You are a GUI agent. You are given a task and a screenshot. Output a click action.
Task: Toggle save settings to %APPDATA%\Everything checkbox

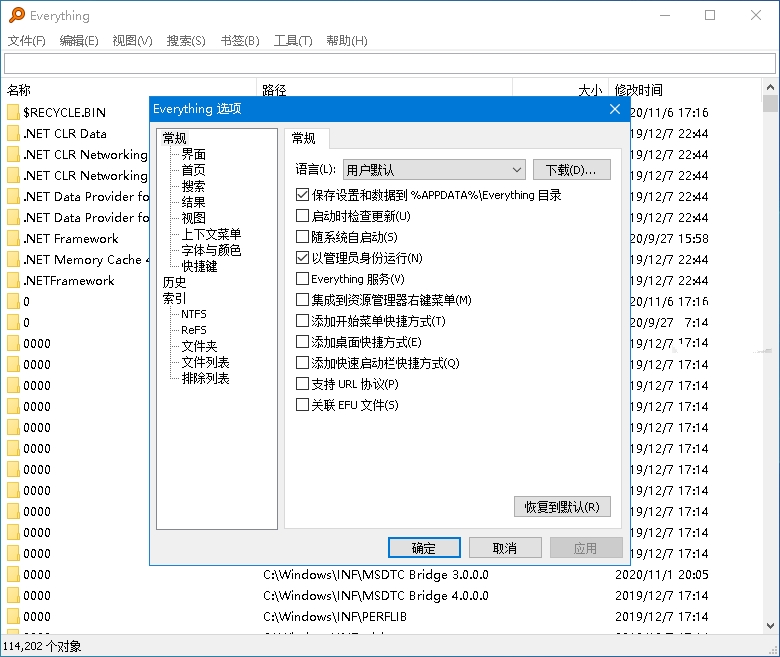[302, 194]
